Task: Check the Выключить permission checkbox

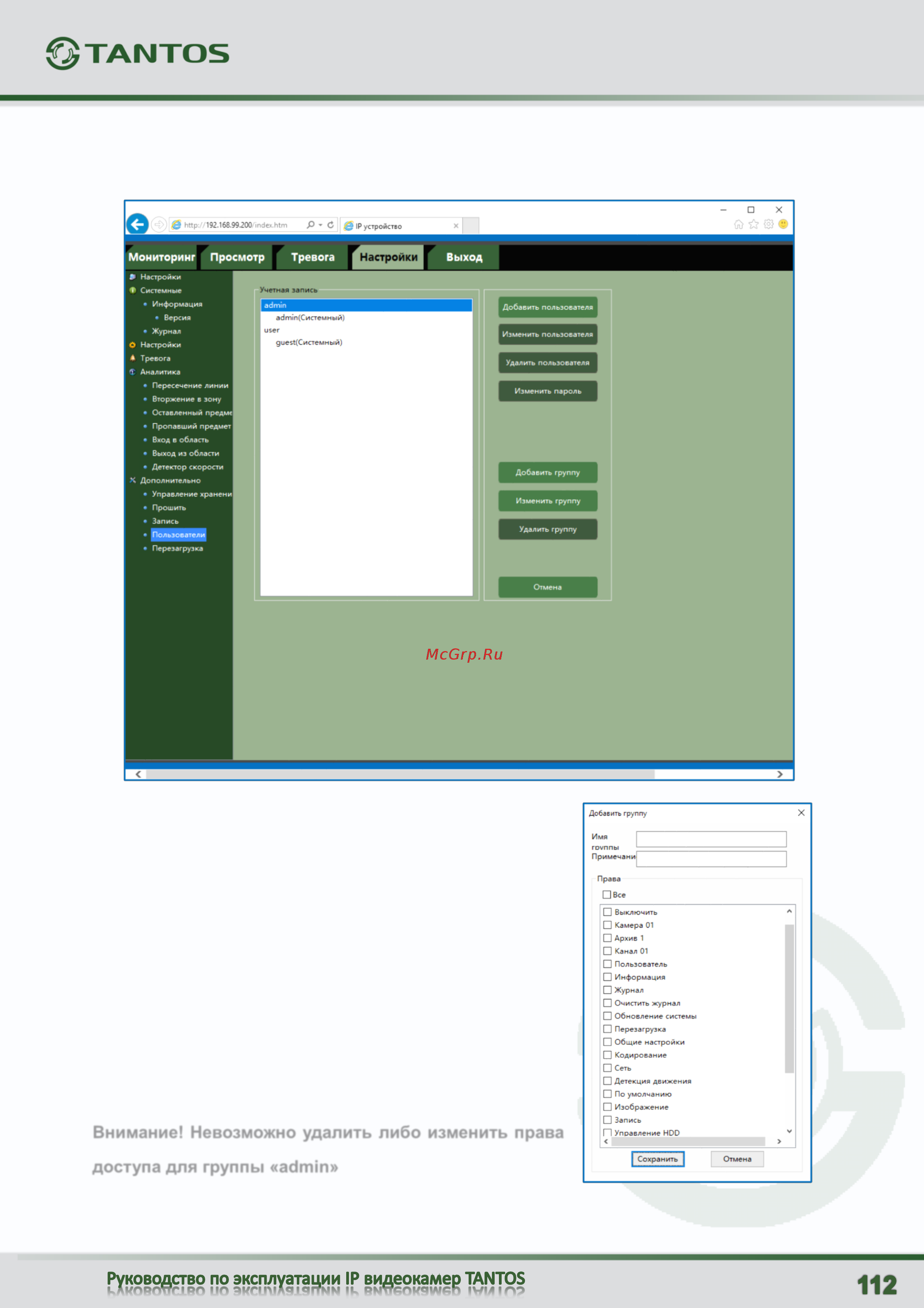Action: tap(607, 912)
